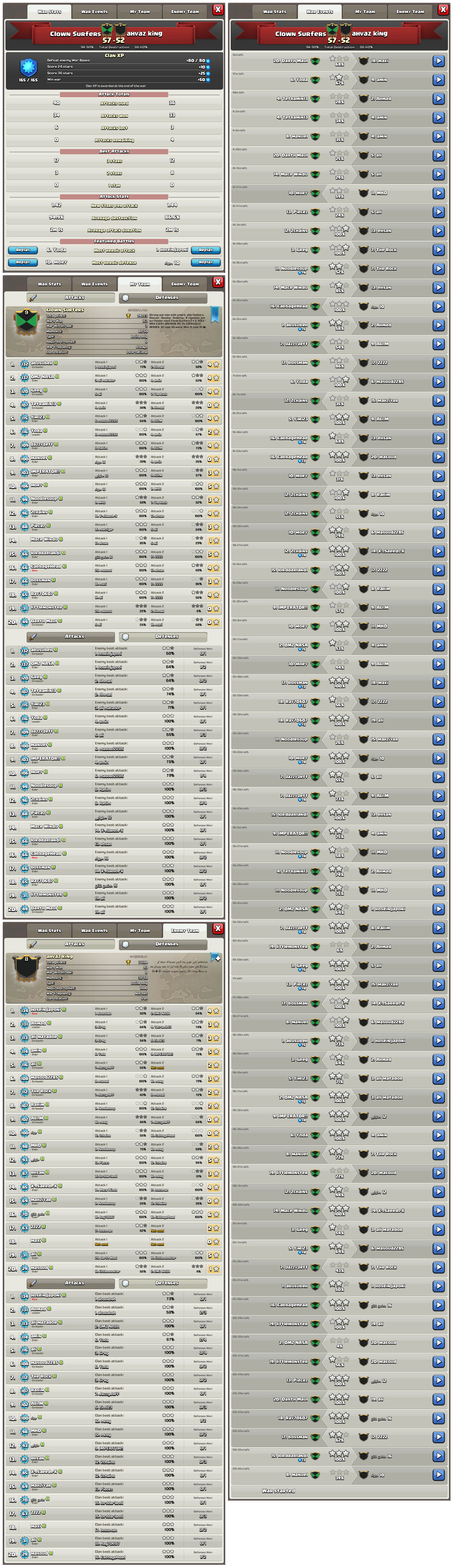Play the 5h 26m left Noodlesoup vs The Rock replay

coord(438,268)
